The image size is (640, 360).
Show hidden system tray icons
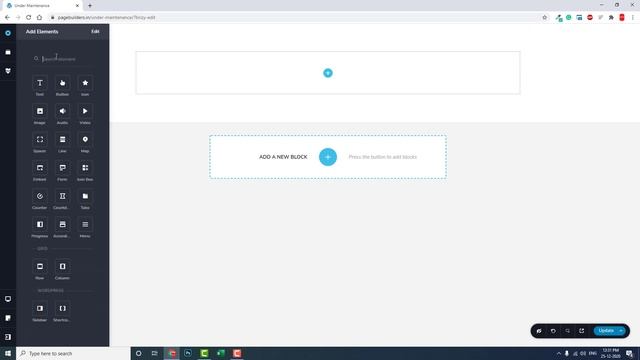point(558,353)
